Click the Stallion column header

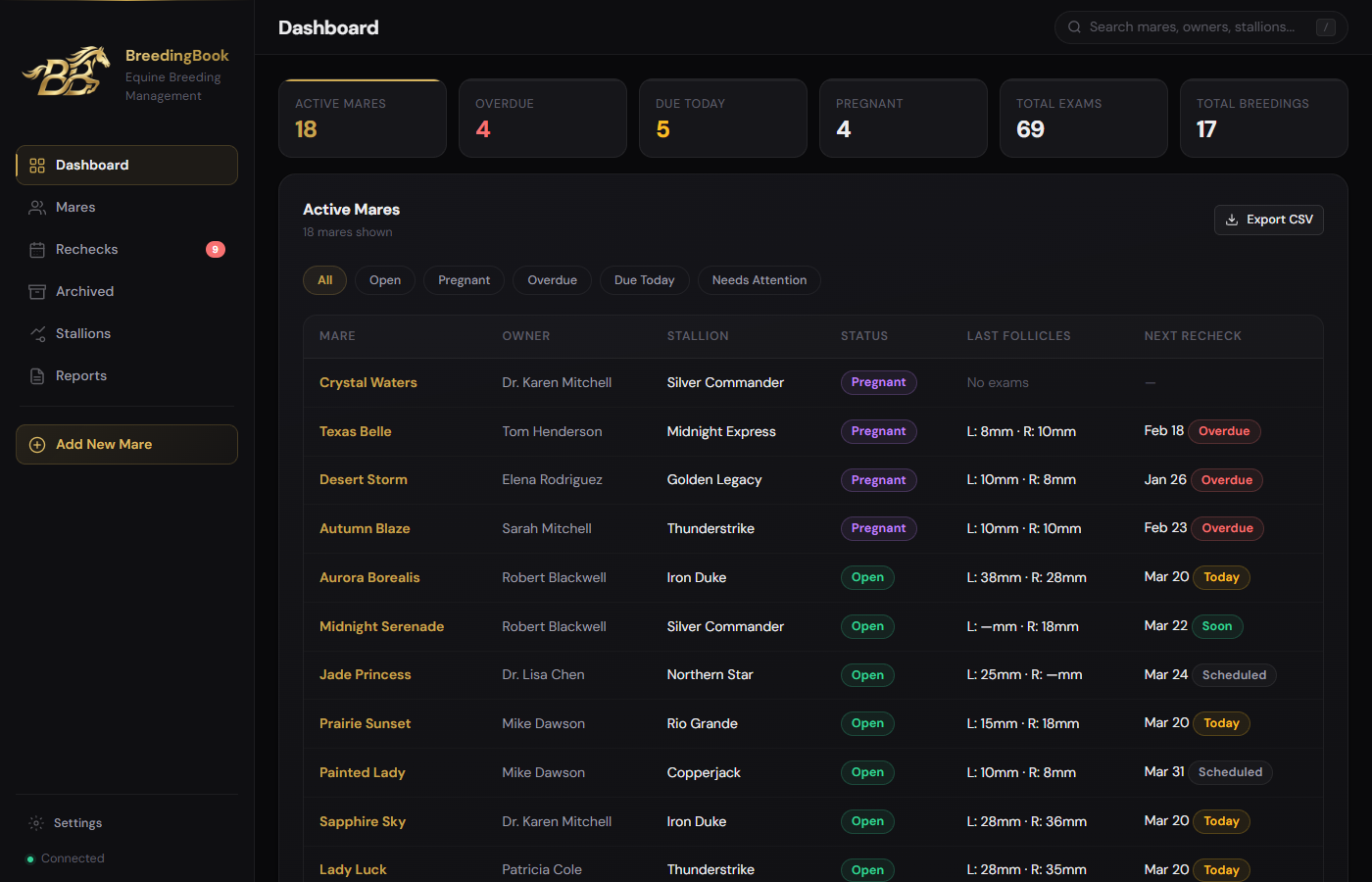point(698,336)
